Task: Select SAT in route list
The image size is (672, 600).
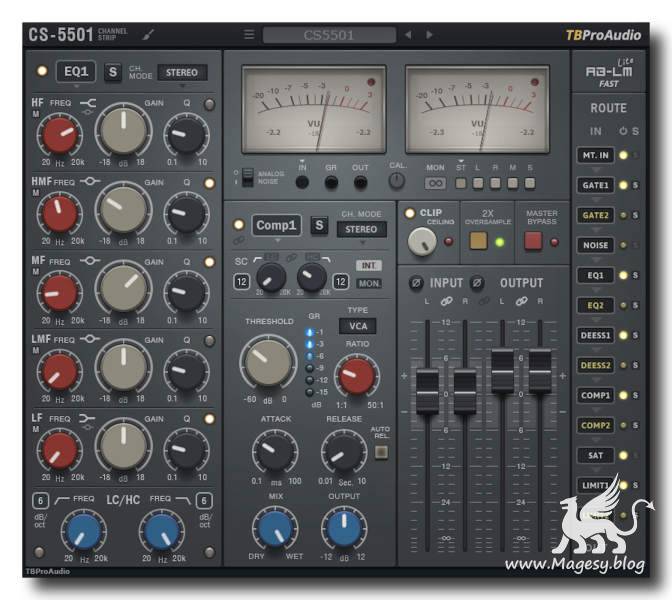Action: point(595,455)
